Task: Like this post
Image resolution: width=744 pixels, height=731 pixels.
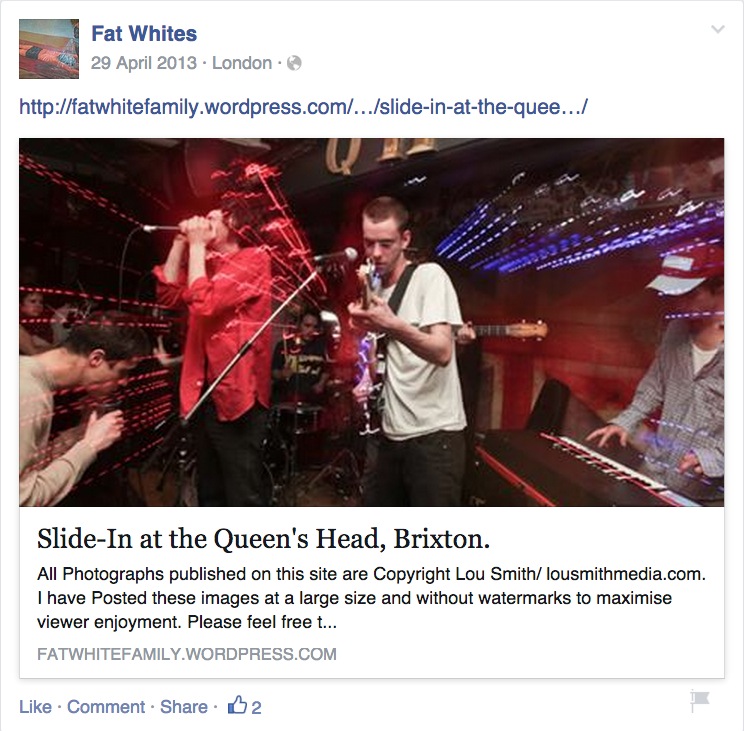Action: pyautogui.click(x=35, y=707)
